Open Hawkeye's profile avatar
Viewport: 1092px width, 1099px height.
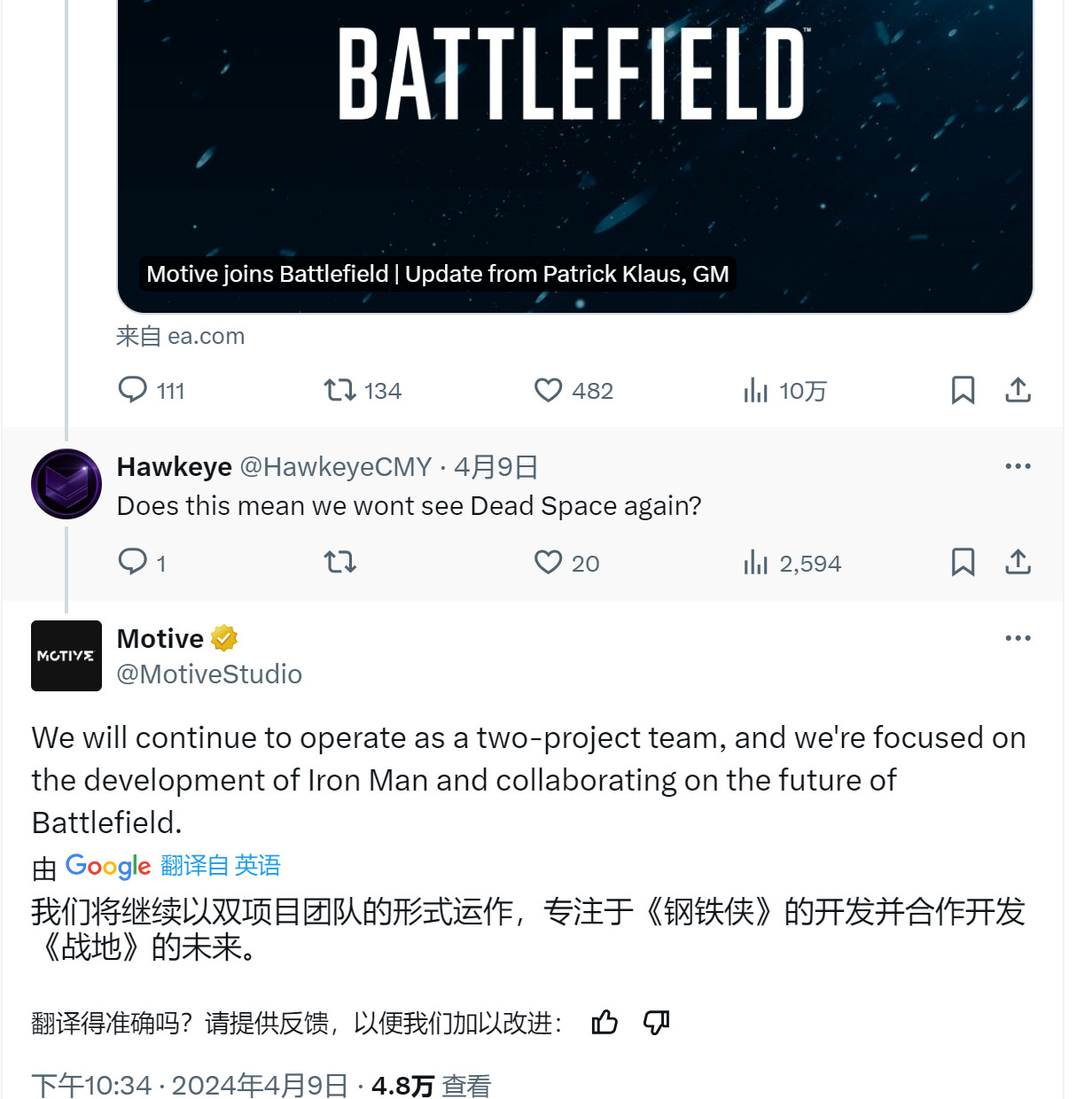click(66, 484)
